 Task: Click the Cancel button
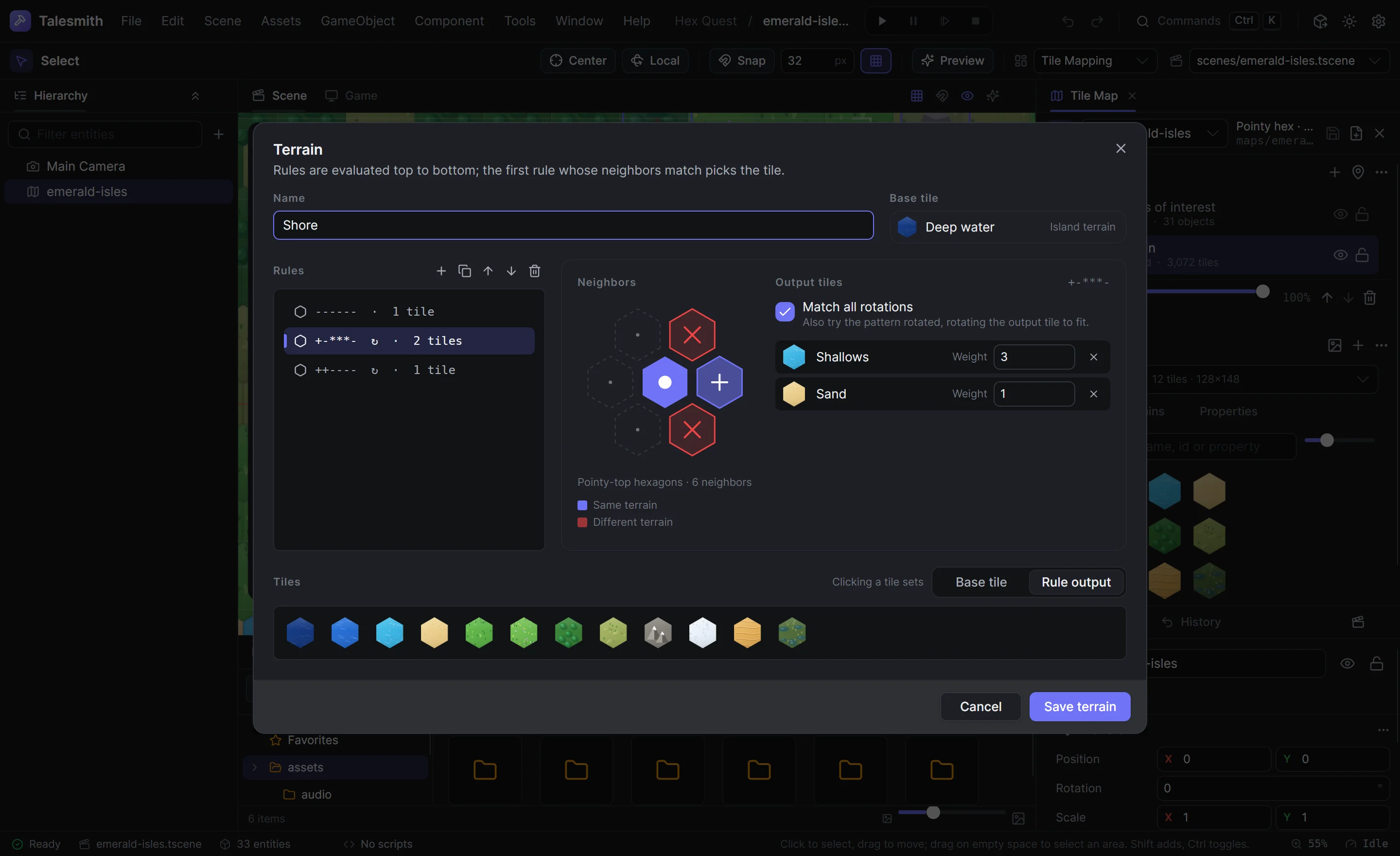[980, 707]
